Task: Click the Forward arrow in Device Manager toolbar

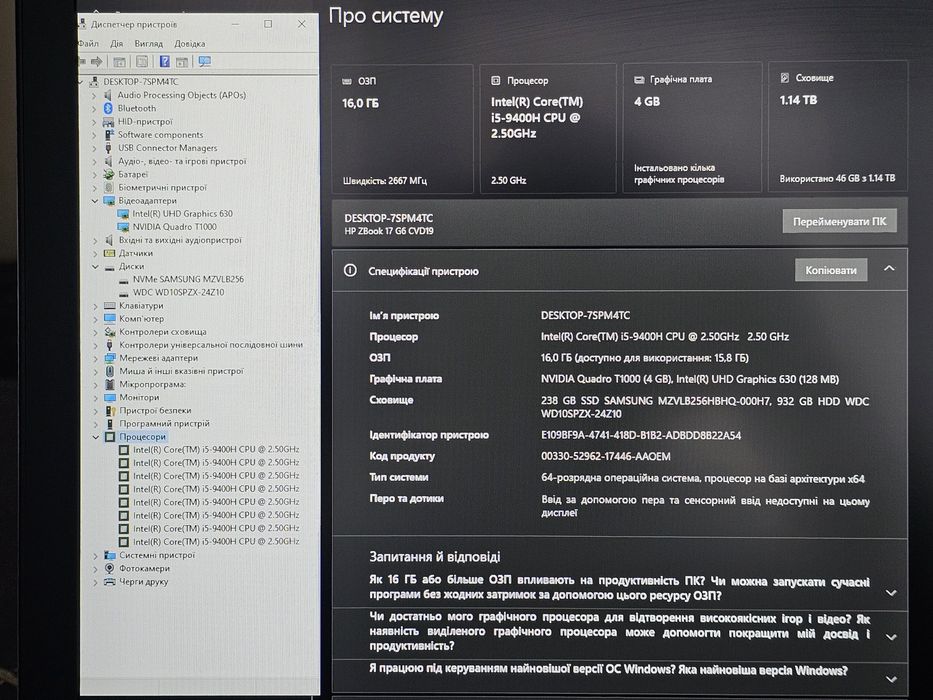Action: [97, 61]
